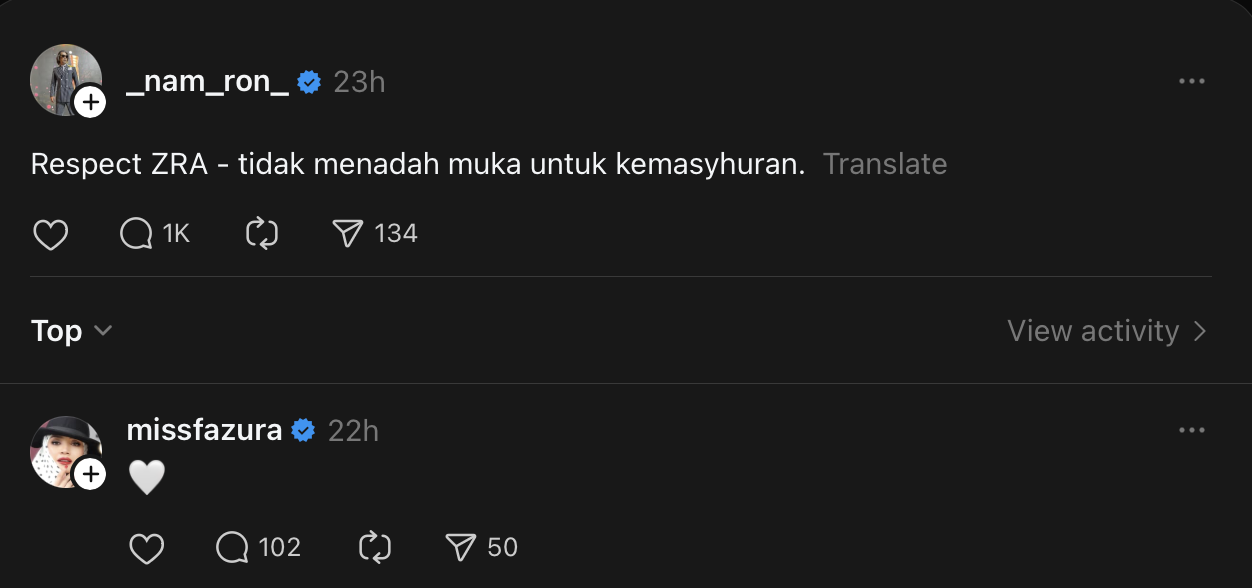Follow missfazura via plus badge
This screenshot has height=588, width=1252.
coord(90,473)
